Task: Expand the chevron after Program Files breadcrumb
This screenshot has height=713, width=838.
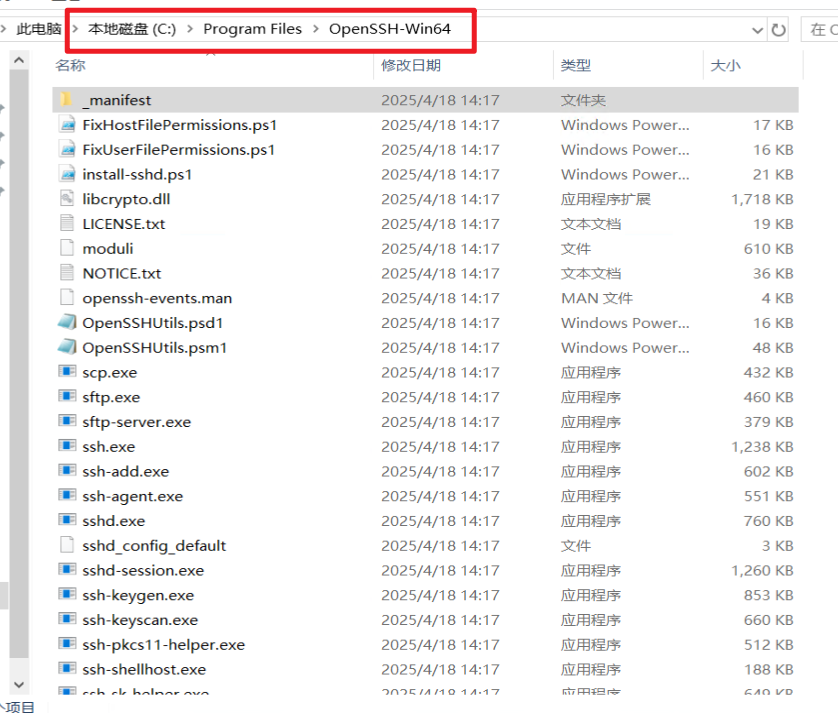Action: click(x=316, y=28)
